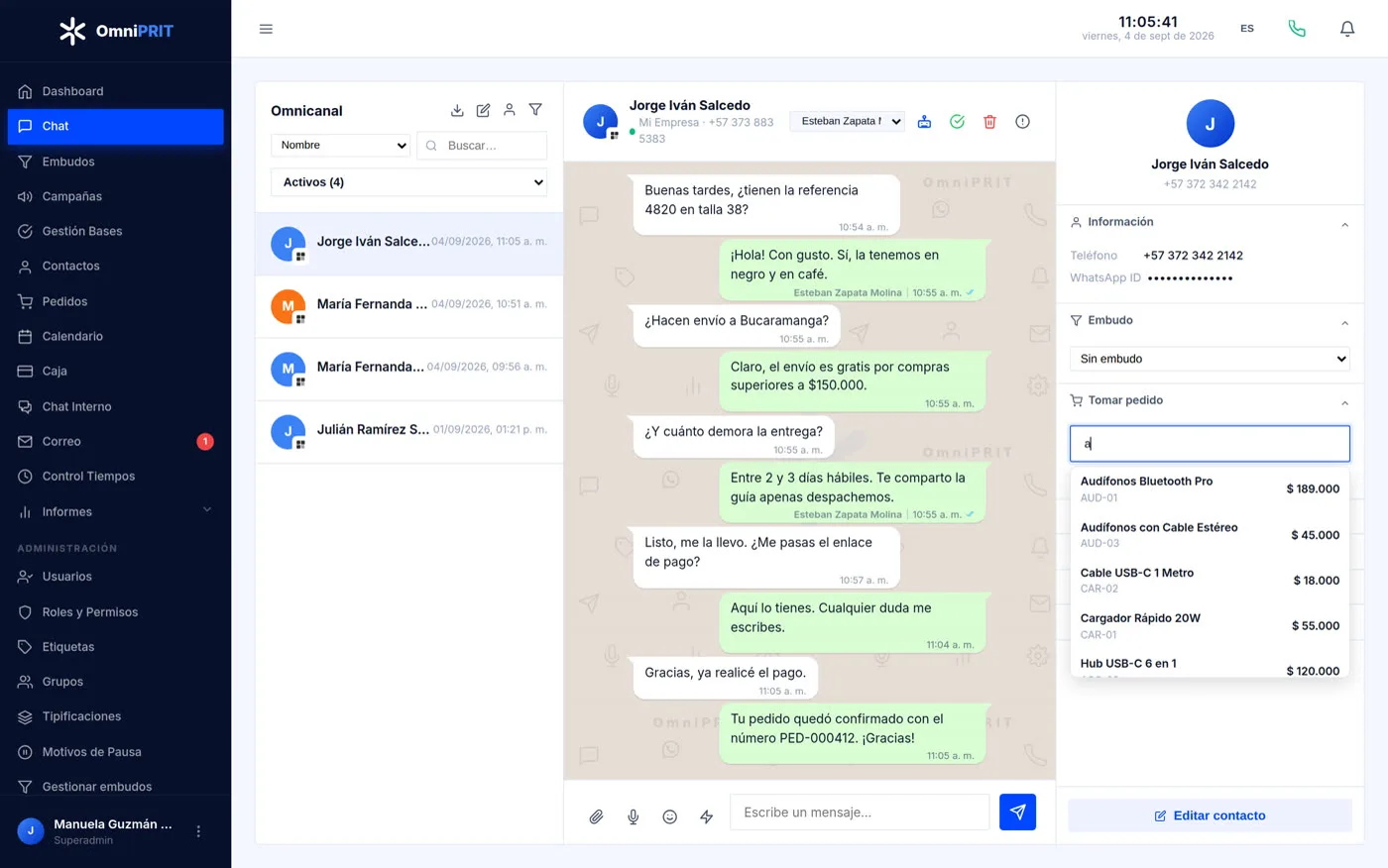The image size is (1388, 868).
Task: Open the María Fernanda conversation from 10:51 a. m.
Action: click(x=408, y=306)
